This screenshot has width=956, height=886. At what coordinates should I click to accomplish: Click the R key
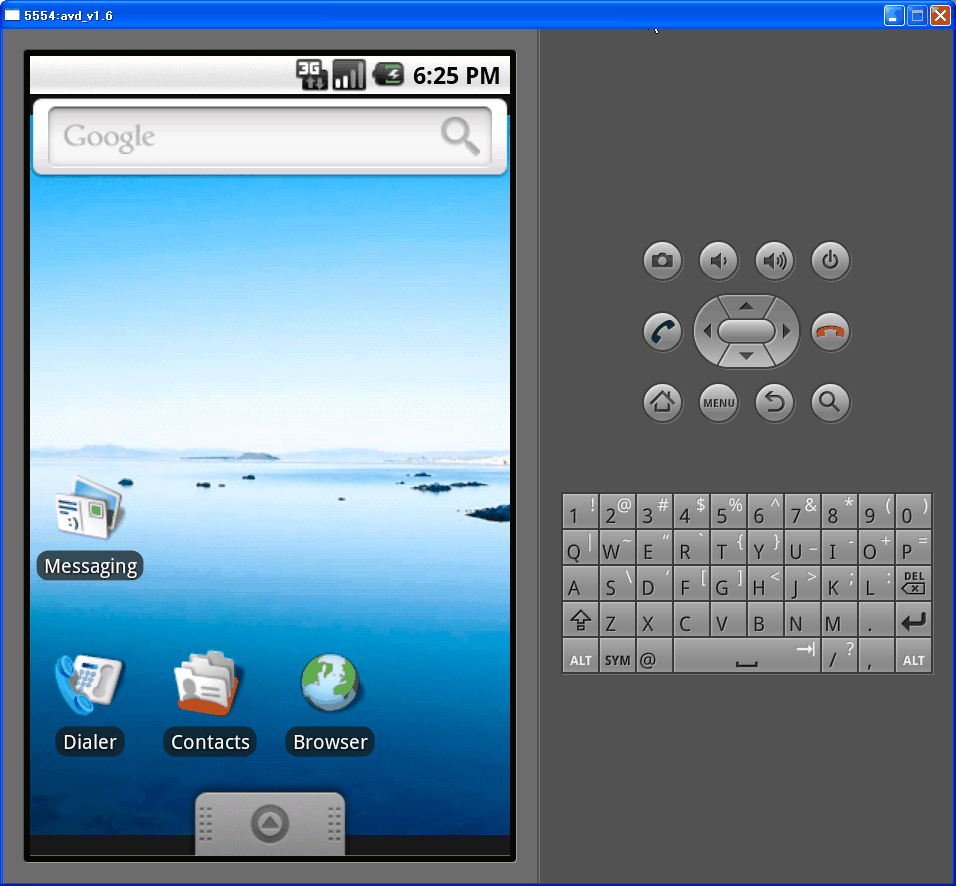click(x=691, y=547)
